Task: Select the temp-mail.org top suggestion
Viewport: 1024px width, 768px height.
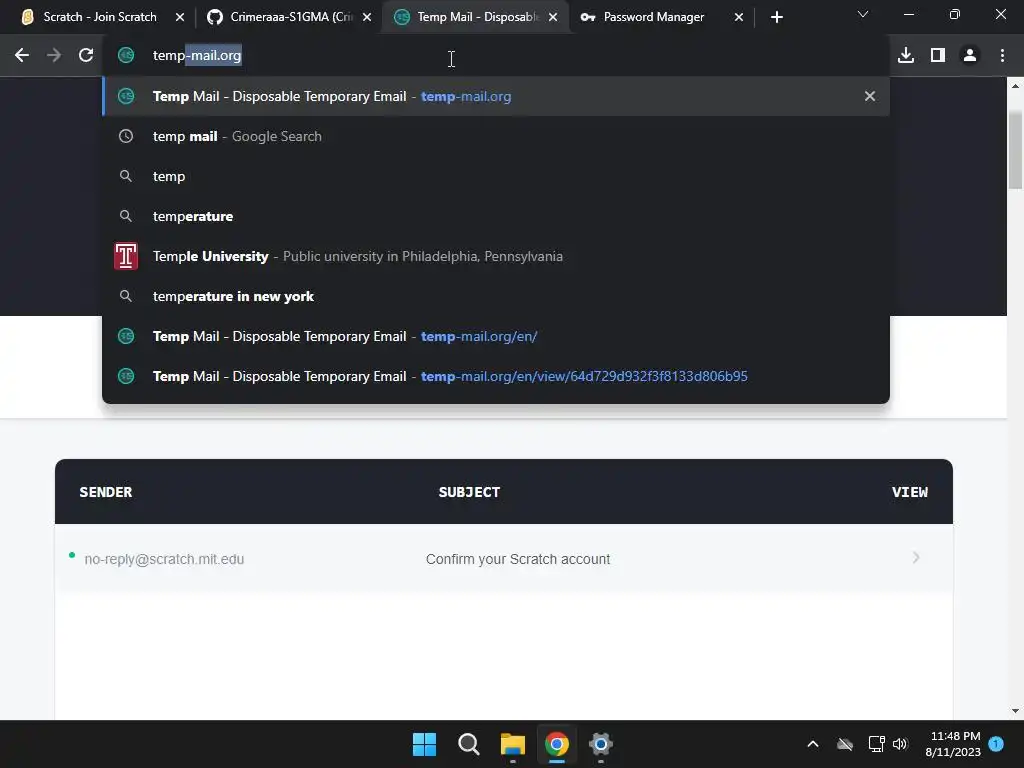Action: coord(496,96)
